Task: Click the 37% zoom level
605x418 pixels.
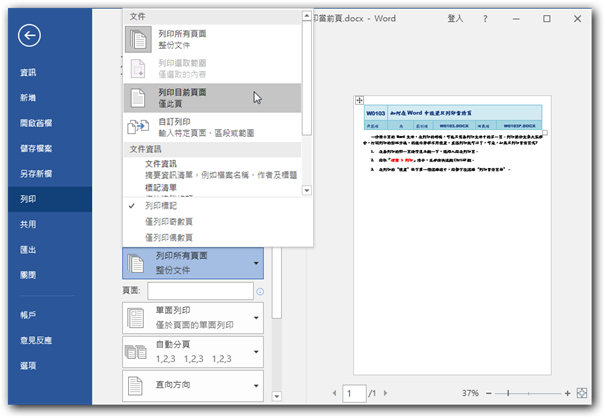Action: coord(470,393)
